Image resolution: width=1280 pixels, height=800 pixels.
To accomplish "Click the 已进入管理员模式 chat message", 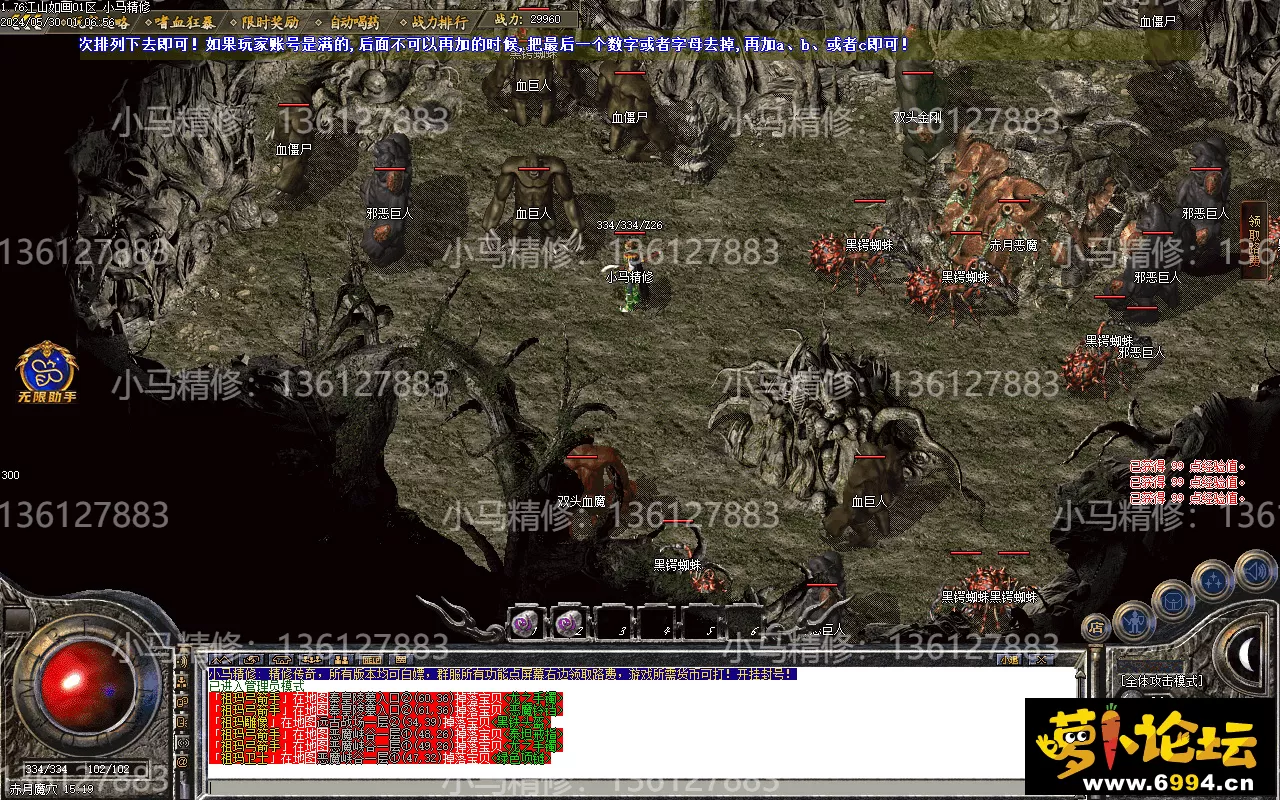I will coord(256,686).
